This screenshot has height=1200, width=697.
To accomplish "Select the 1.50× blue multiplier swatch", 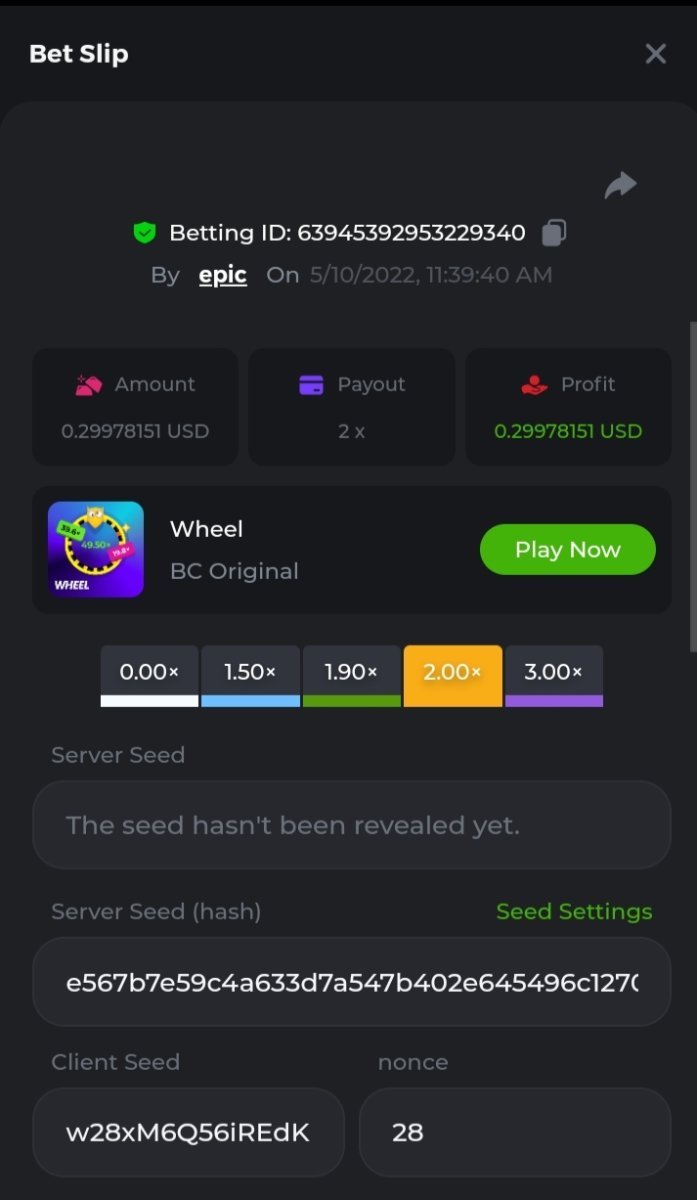I will coord(250,675).
